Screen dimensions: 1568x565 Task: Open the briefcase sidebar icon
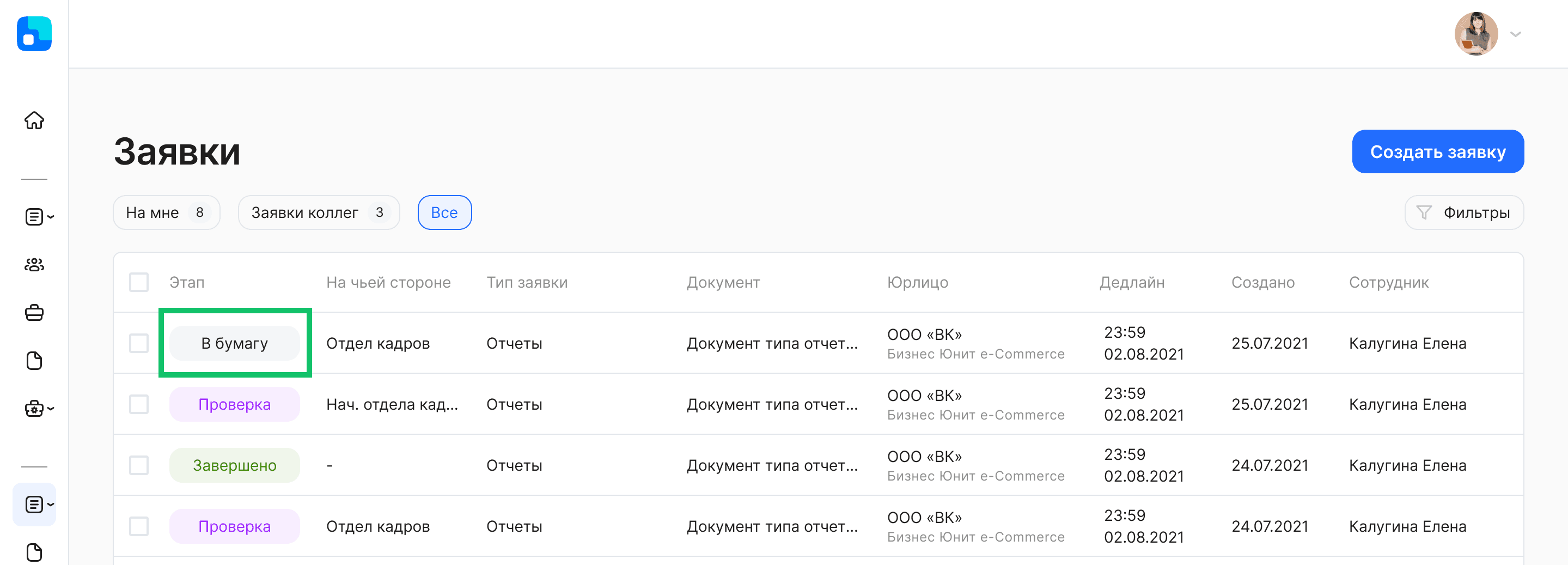[x=34, y=313]
